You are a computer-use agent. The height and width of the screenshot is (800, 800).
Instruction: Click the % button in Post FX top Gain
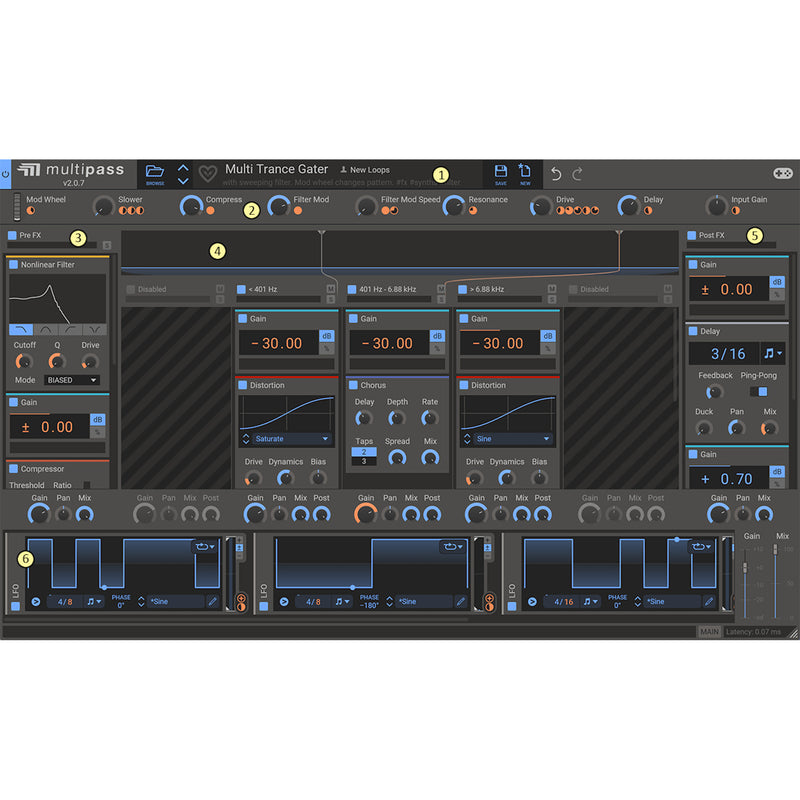coord(777,294)
